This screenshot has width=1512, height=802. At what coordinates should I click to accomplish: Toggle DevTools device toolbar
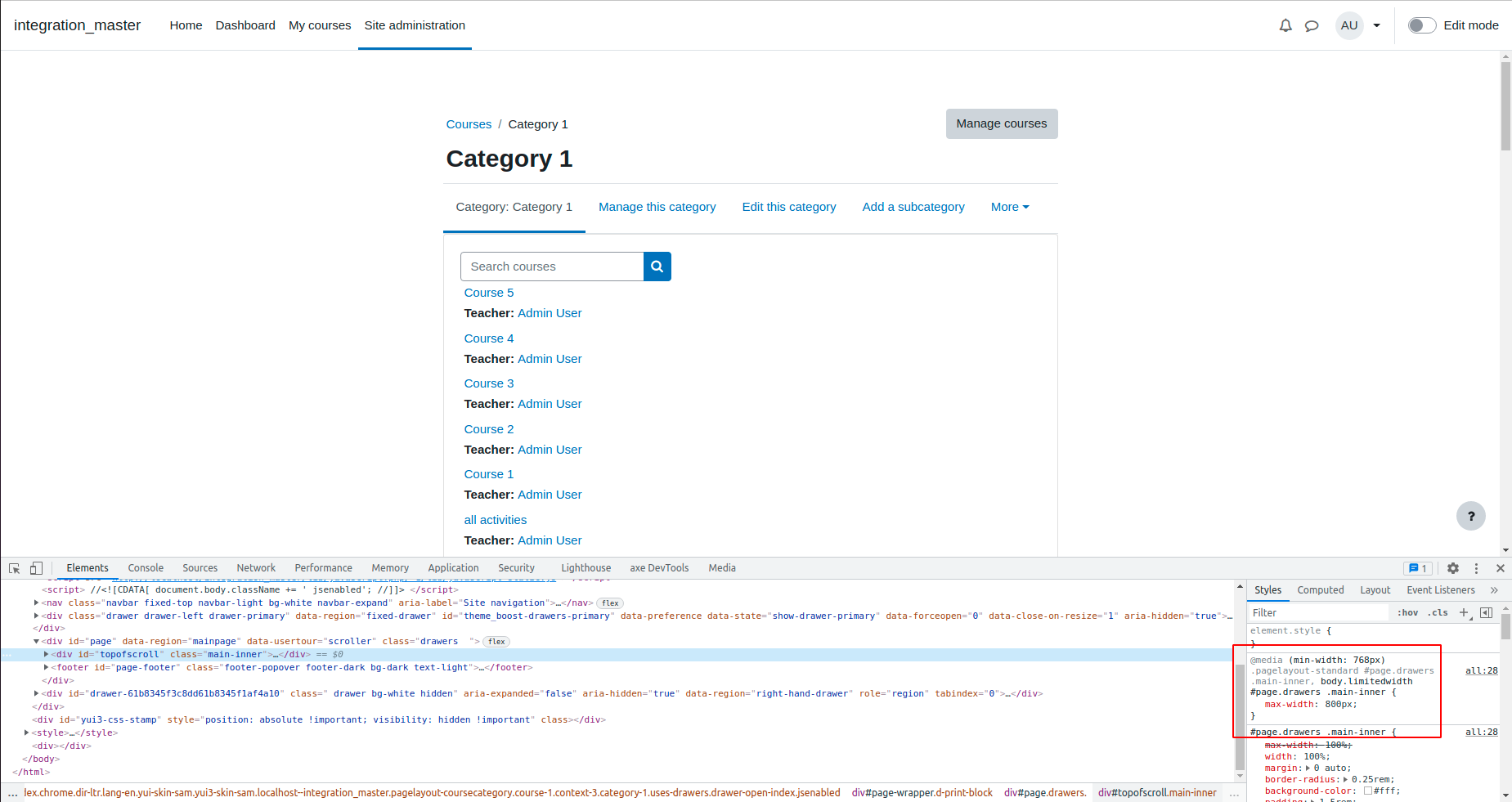pos(36,568)
